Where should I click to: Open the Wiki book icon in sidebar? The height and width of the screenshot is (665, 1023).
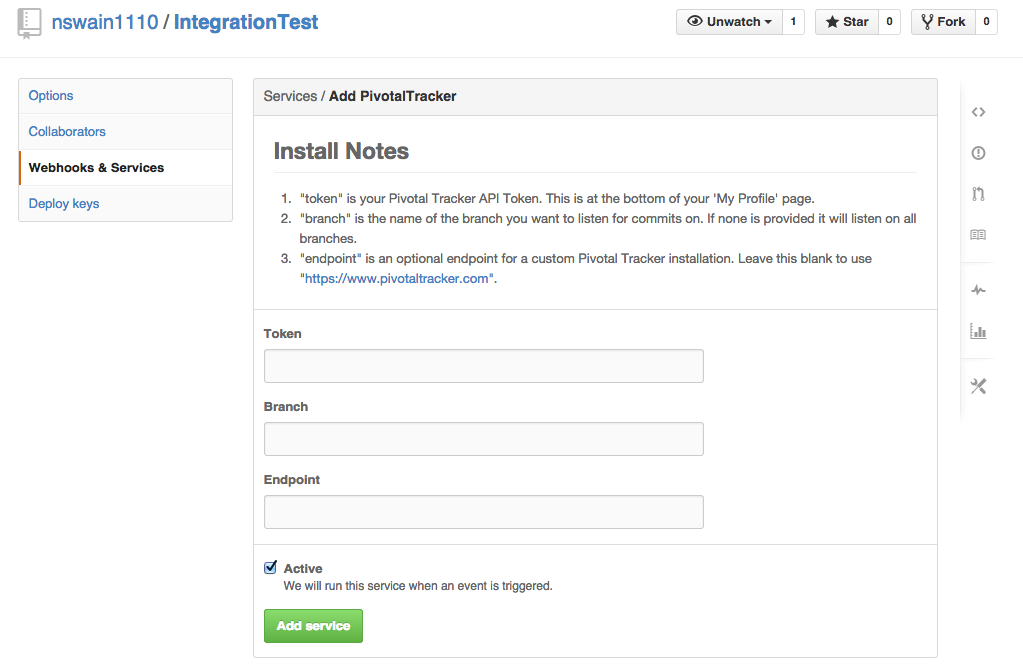click(978, 234)
